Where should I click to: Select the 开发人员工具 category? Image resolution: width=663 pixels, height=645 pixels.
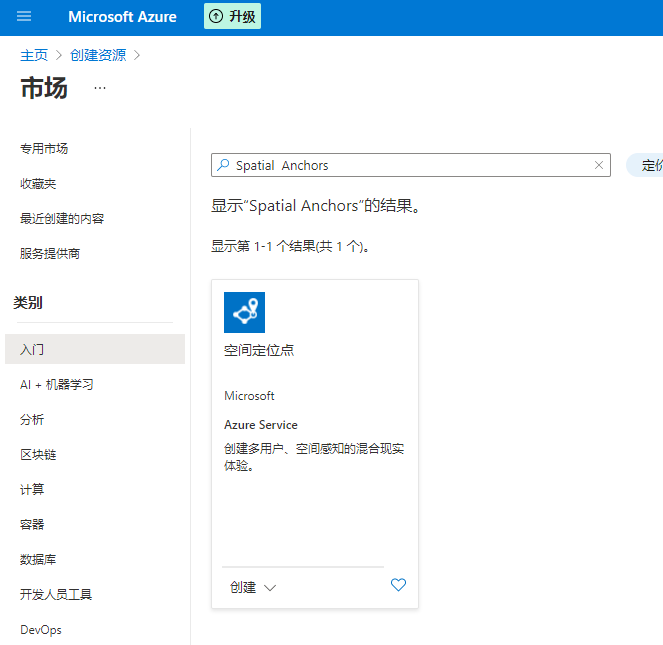(56, 595)
